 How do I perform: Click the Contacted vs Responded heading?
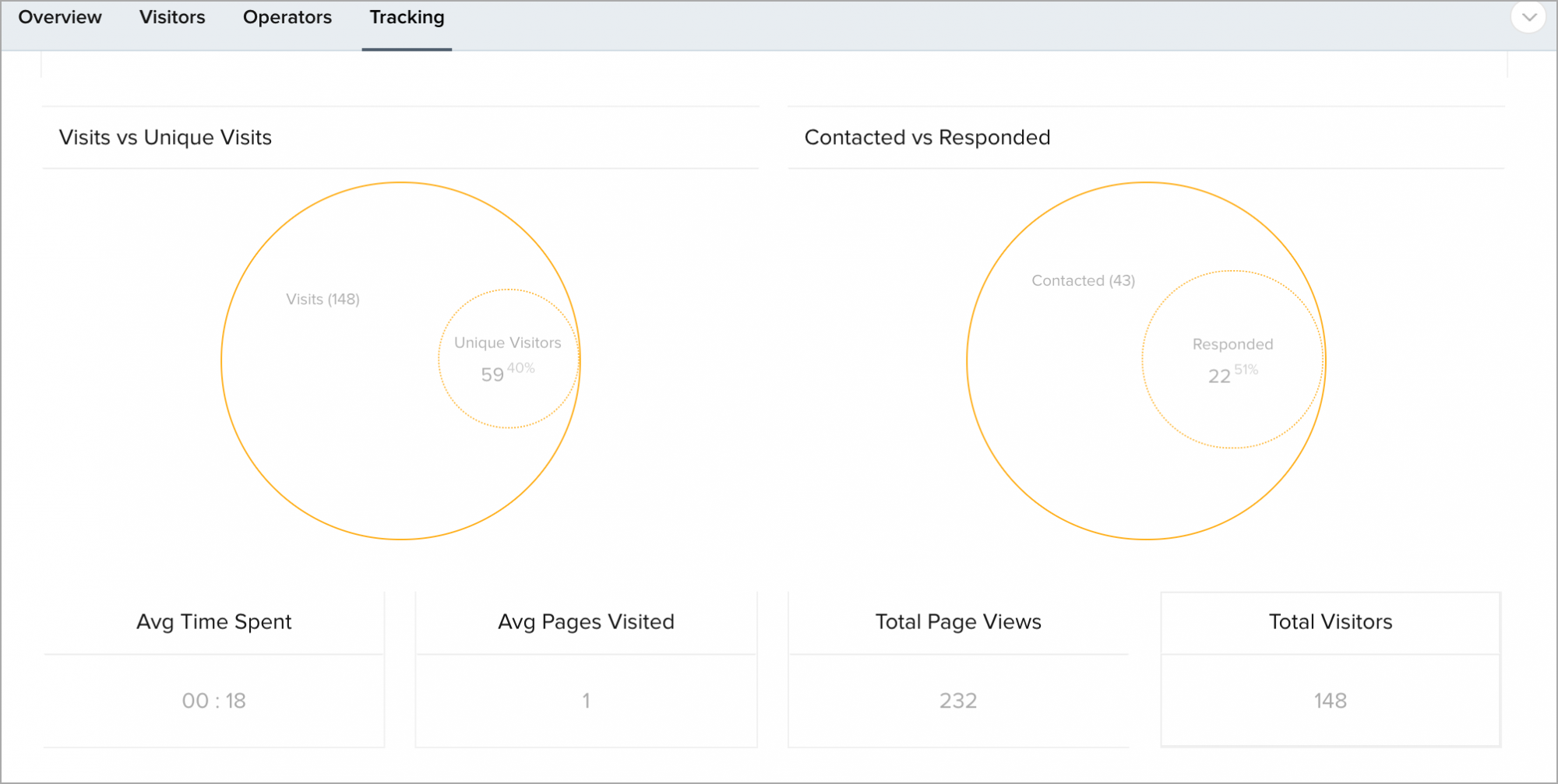[927, 138]
